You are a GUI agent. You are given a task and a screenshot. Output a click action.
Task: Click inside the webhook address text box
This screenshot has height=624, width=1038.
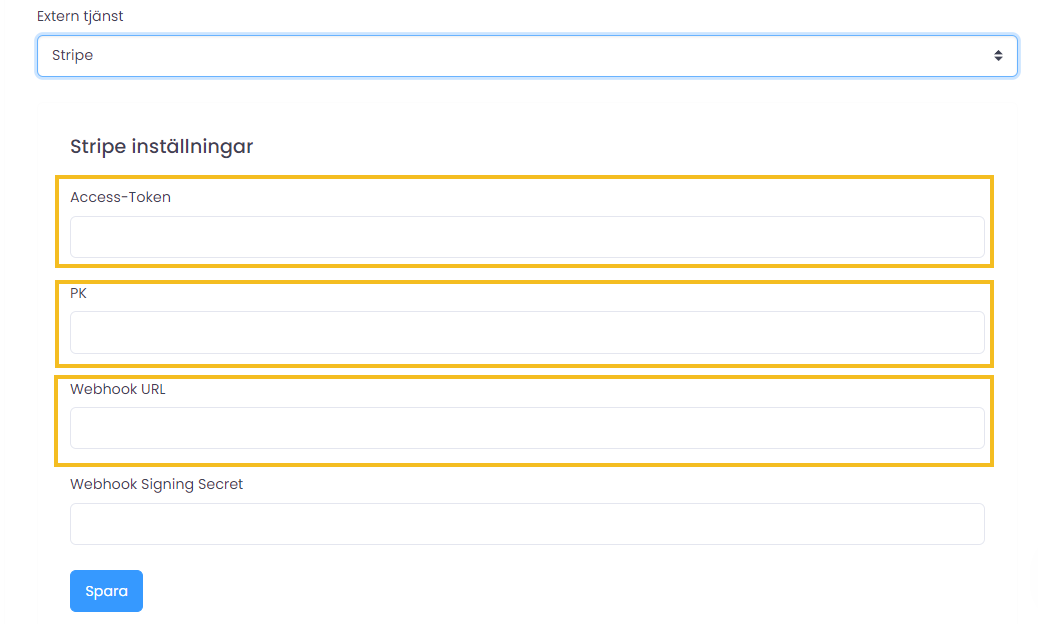click(x=527, y=428)
